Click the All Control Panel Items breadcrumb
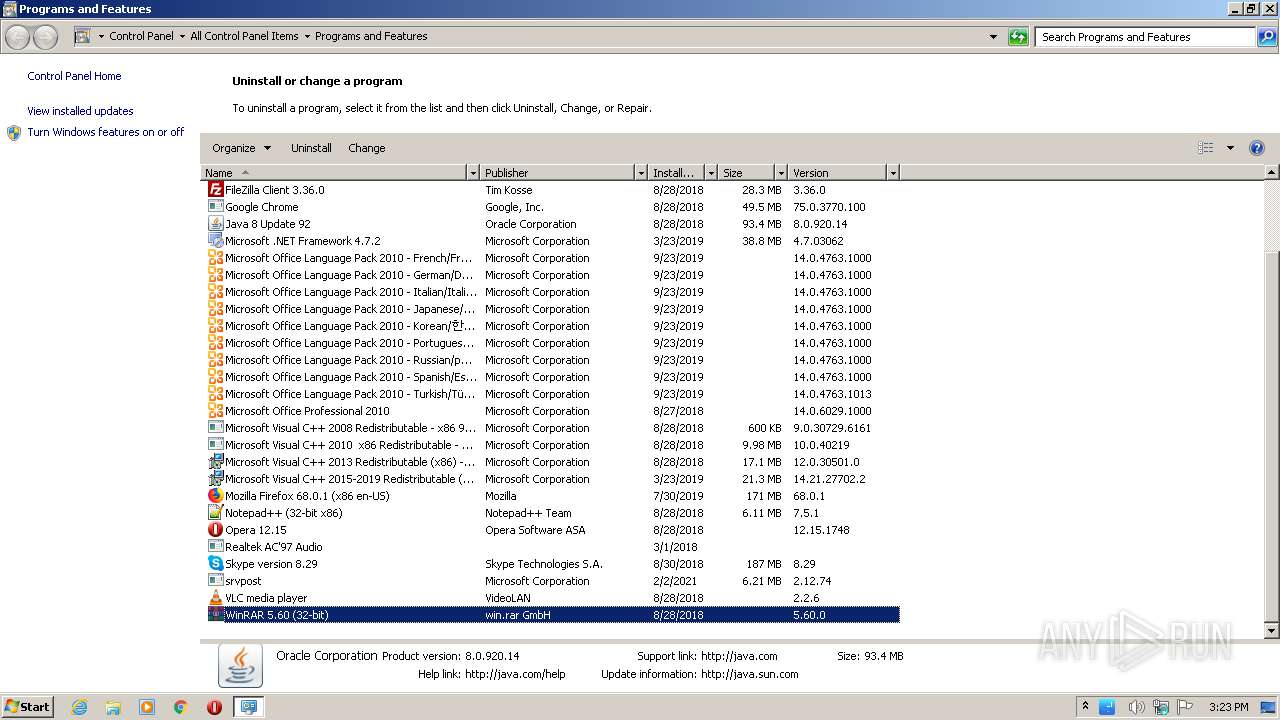 [244, 36]
